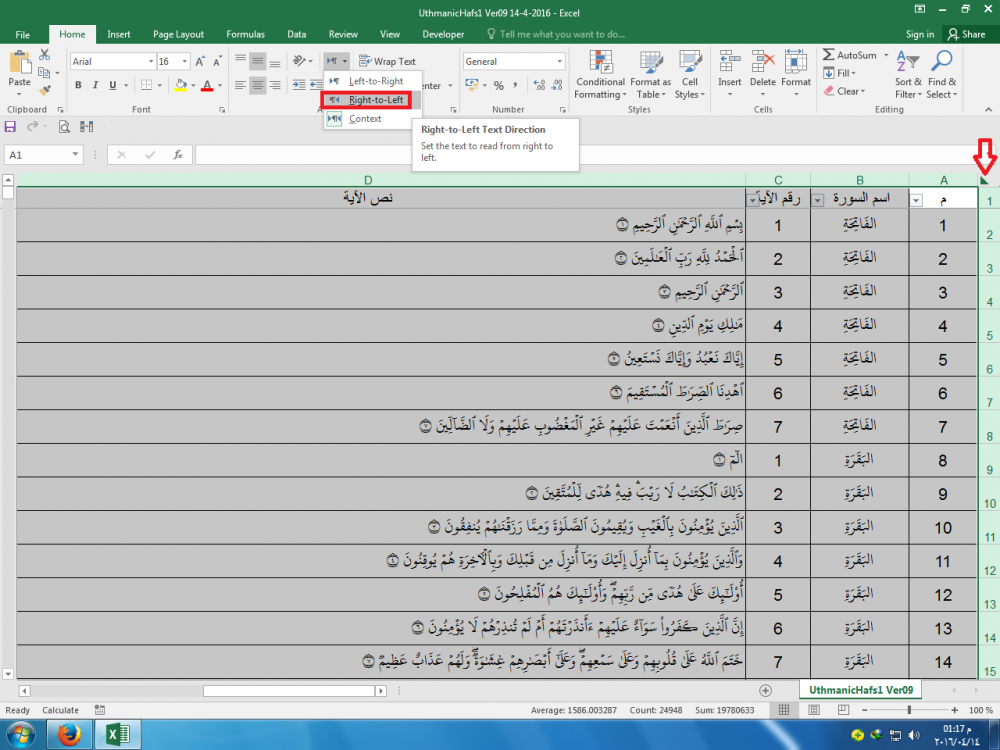Click the Paste clipboard icon
This screenshot has width=1000, height=750.
coord(19,62)
